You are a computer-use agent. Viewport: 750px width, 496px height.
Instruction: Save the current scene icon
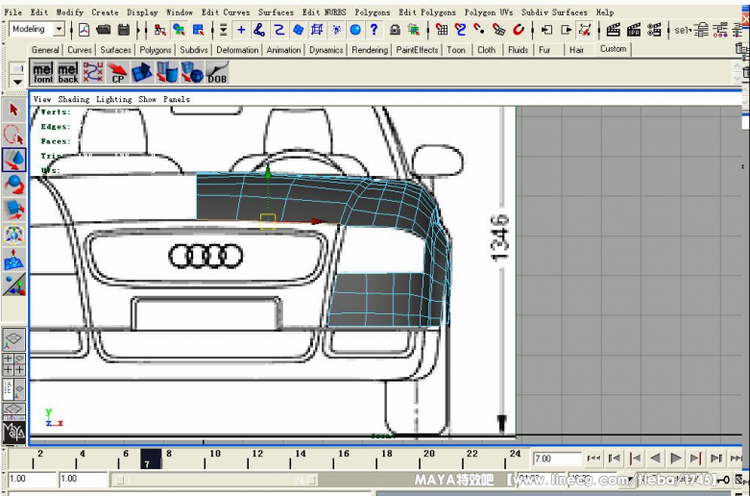[x=124, y=30]
